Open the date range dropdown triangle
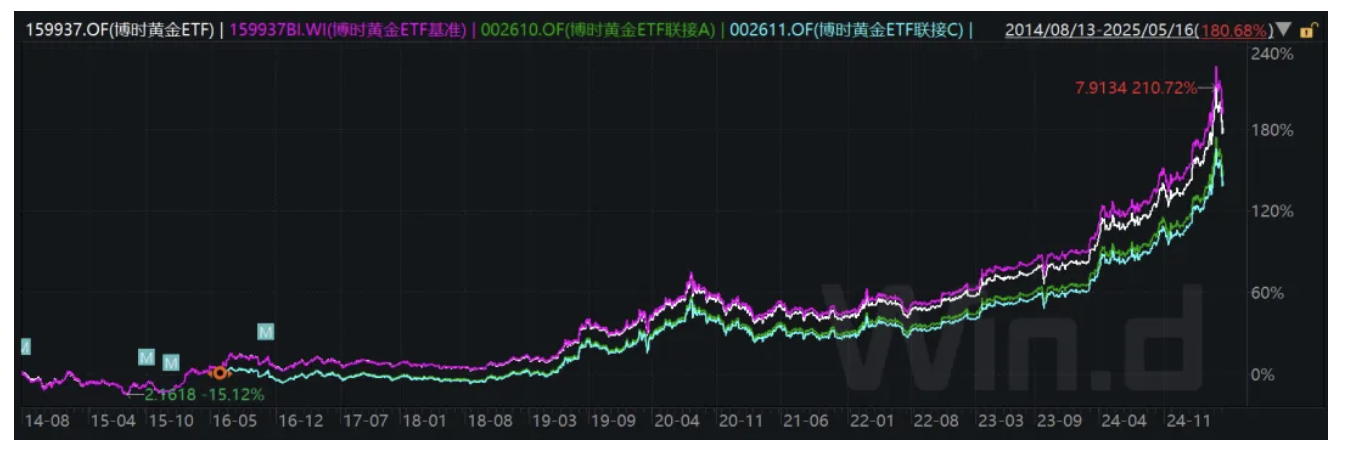The image size is (1348, 456). [1284, 30]
